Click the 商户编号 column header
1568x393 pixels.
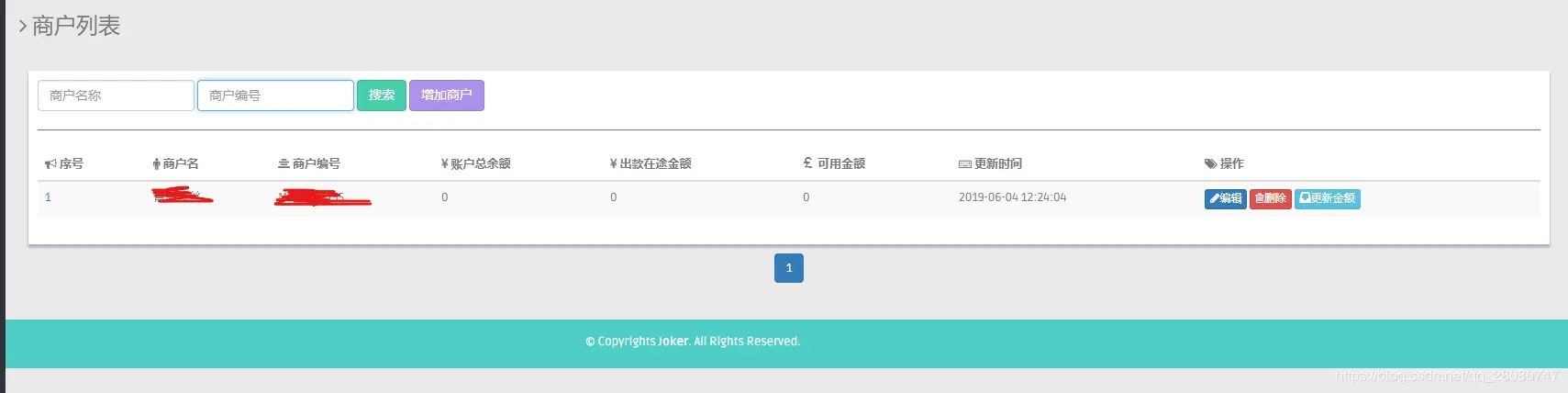309,163
